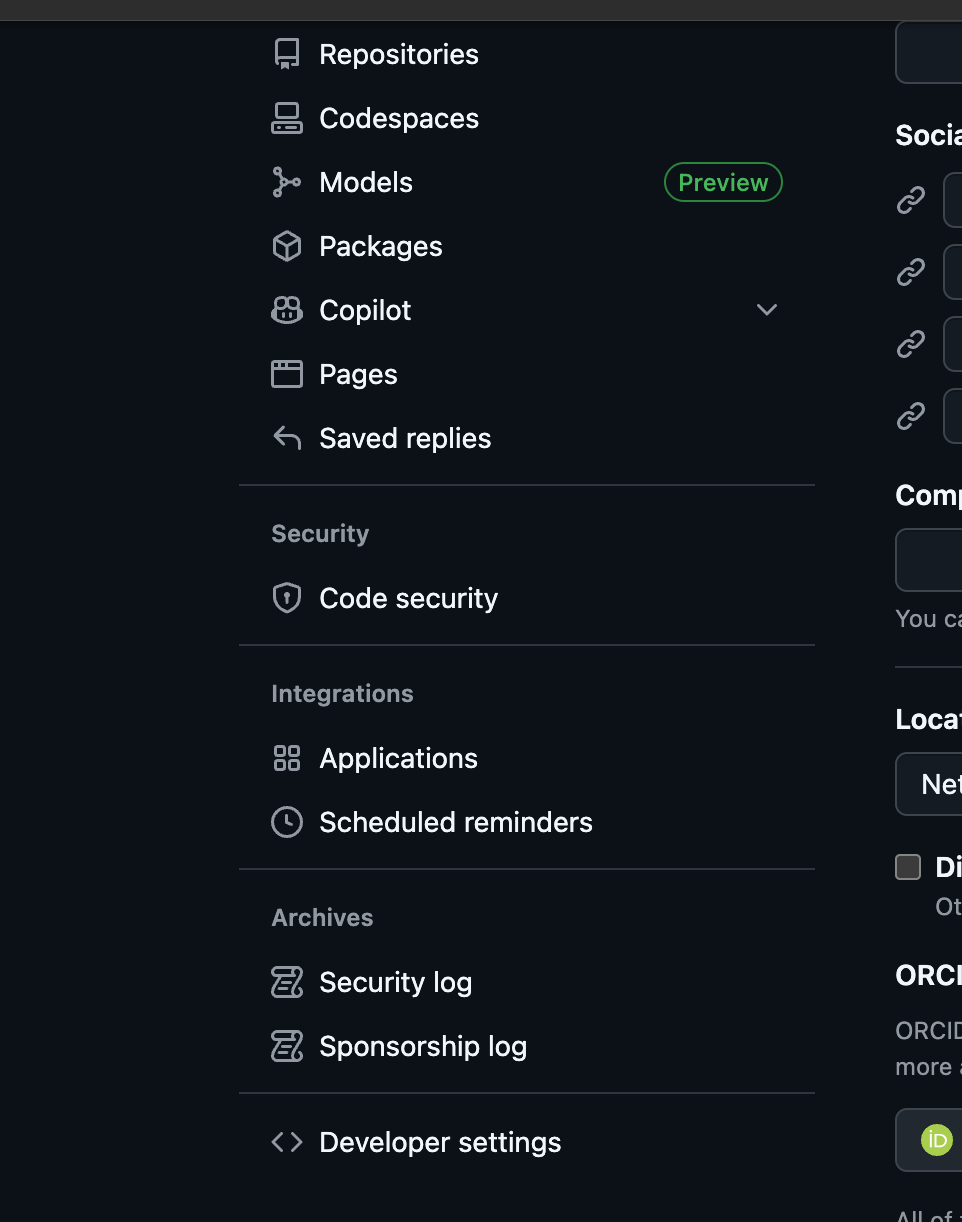The width and height of the screenshot is (962, 1222).
Task: Expand the Copilot section chevron
Action: pos(766,310)
